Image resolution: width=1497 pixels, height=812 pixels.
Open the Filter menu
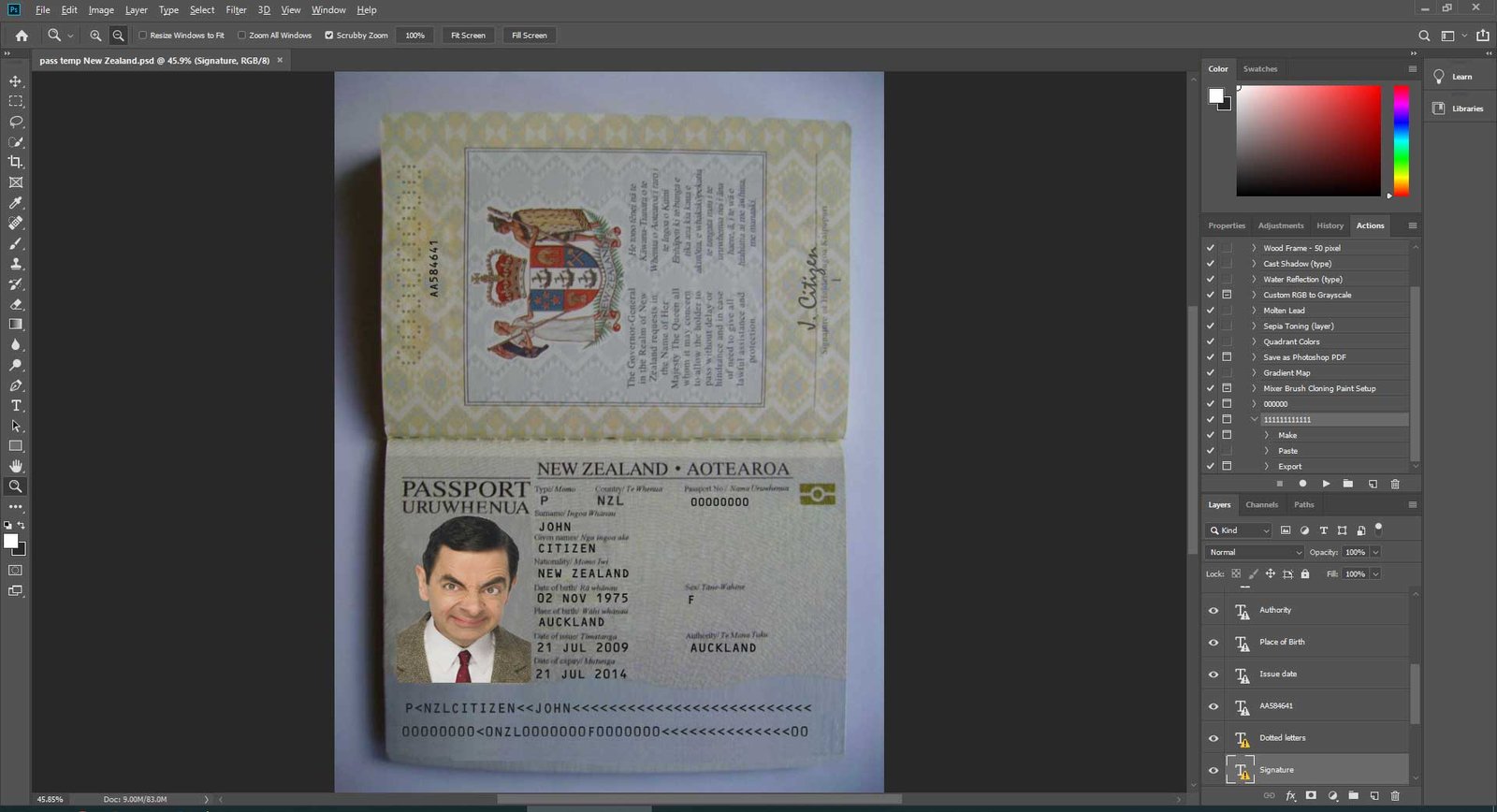tap(236, 10)
